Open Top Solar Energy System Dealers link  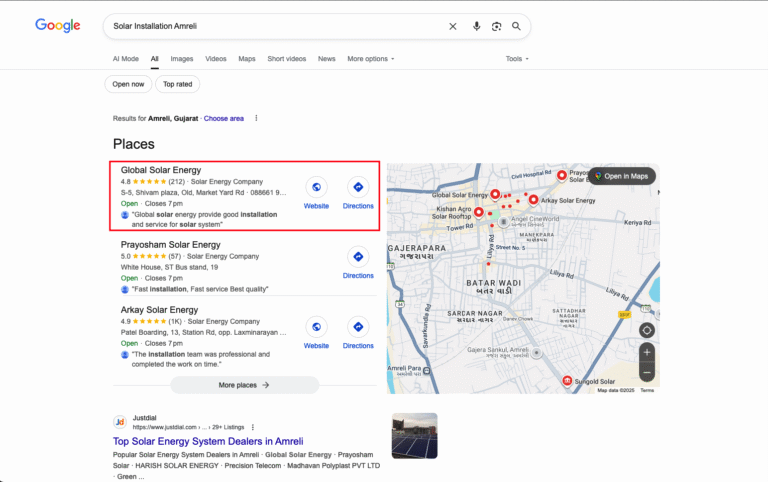click(208, 441)
